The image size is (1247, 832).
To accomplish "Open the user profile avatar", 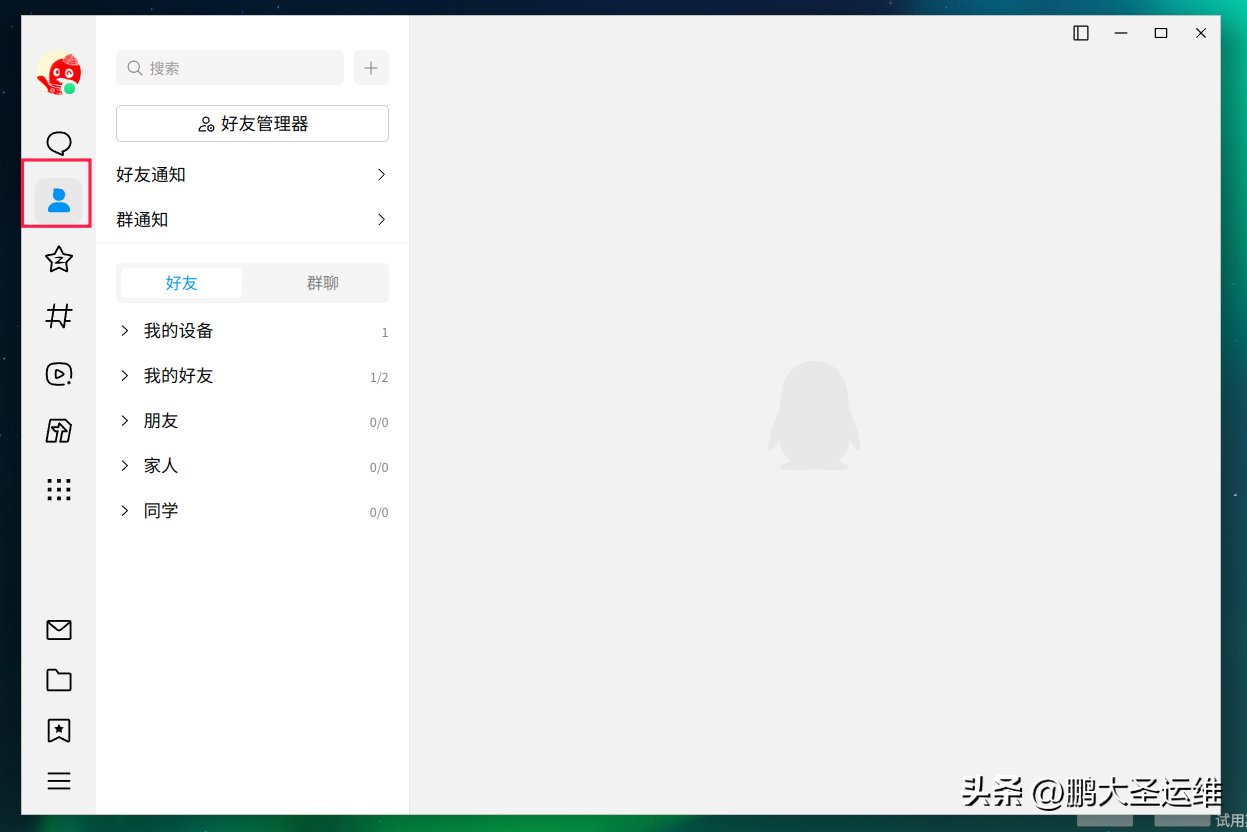I will pos(59,73).
